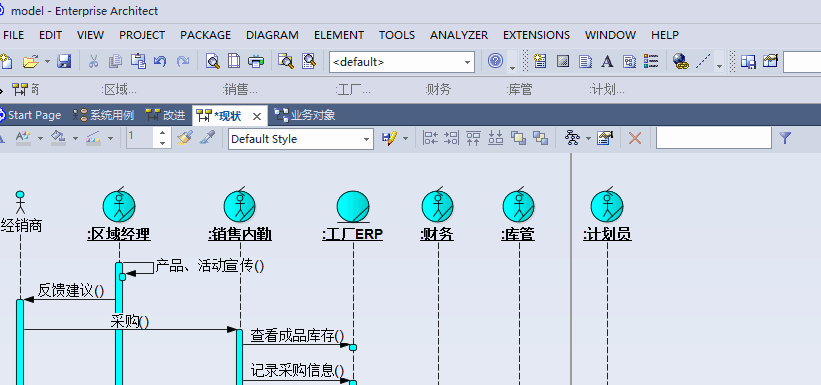
Task: Click the diagram document icon
Action: coord(629,62)
